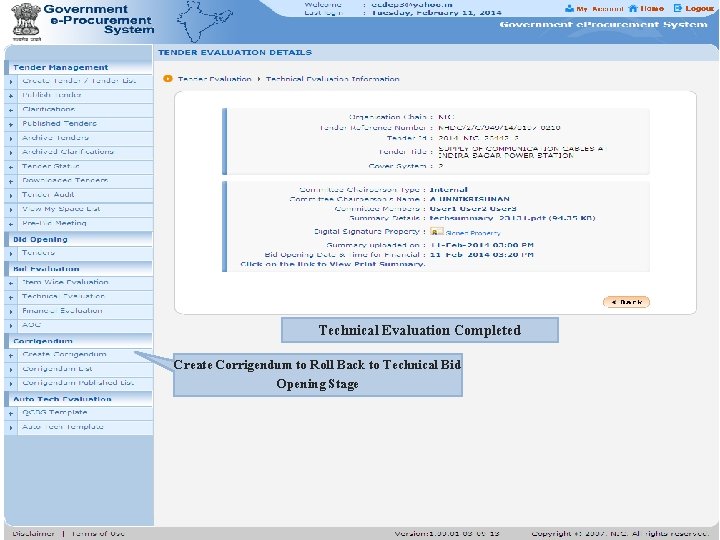Open Tenders under Bid Opening
This screenshot has height=540, width=720.
click(x=39, y=253)
